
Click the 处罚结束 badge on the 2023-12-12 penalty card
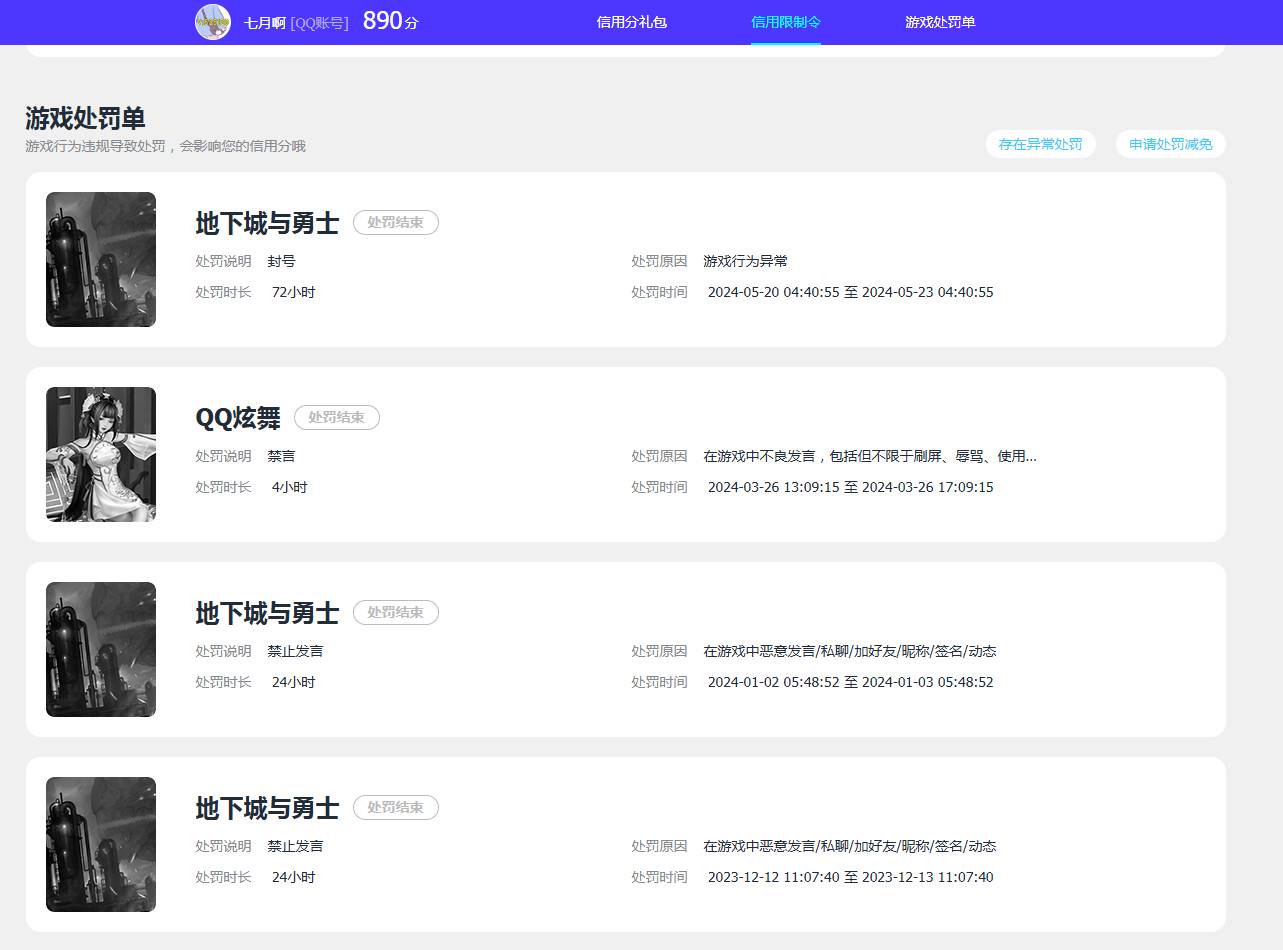coord(396,808)
